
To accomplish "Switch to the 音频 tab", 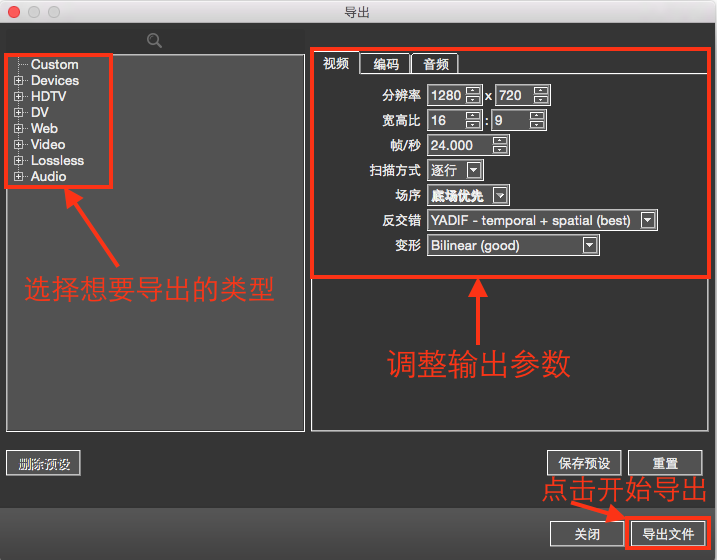I will click(436, 64).
